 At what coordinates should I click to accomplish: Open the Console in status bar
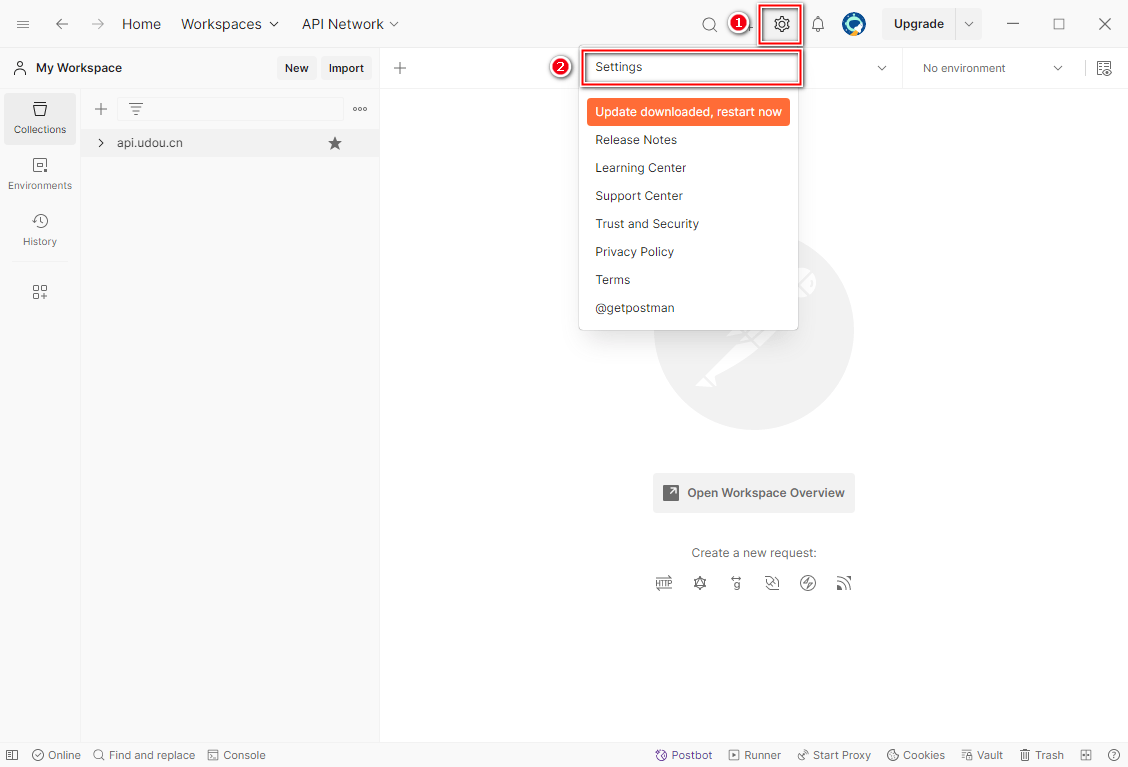click(x=237, y=755)
